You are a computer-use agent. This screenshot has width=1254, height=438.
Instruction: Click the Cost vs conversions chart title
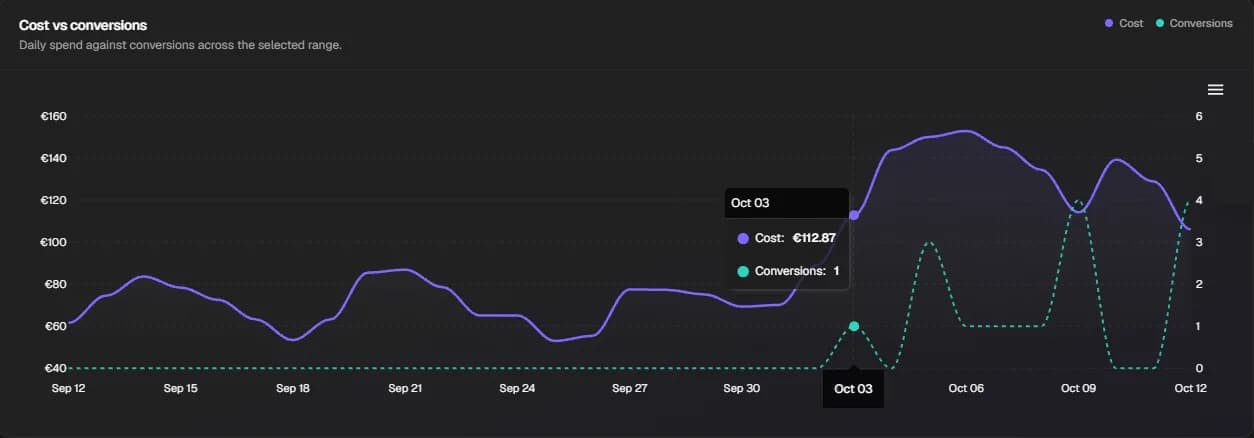(83, 25)
